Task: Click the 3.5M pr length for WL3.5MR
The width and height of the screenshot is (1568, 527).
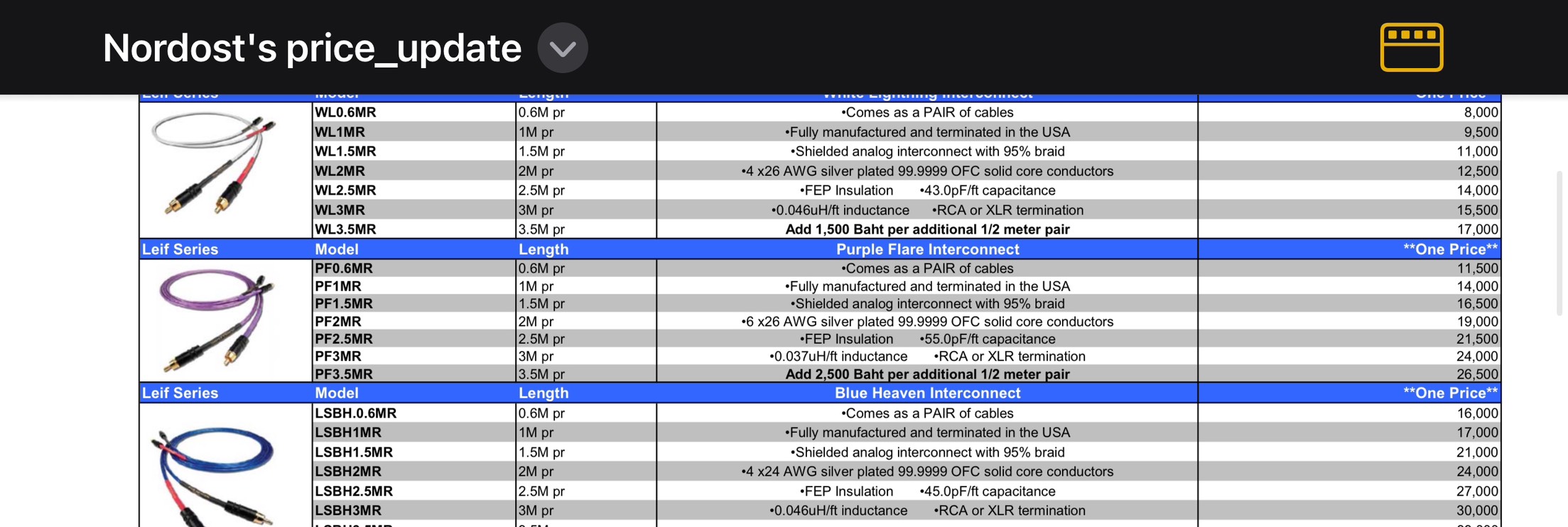Action: point(541,229)
